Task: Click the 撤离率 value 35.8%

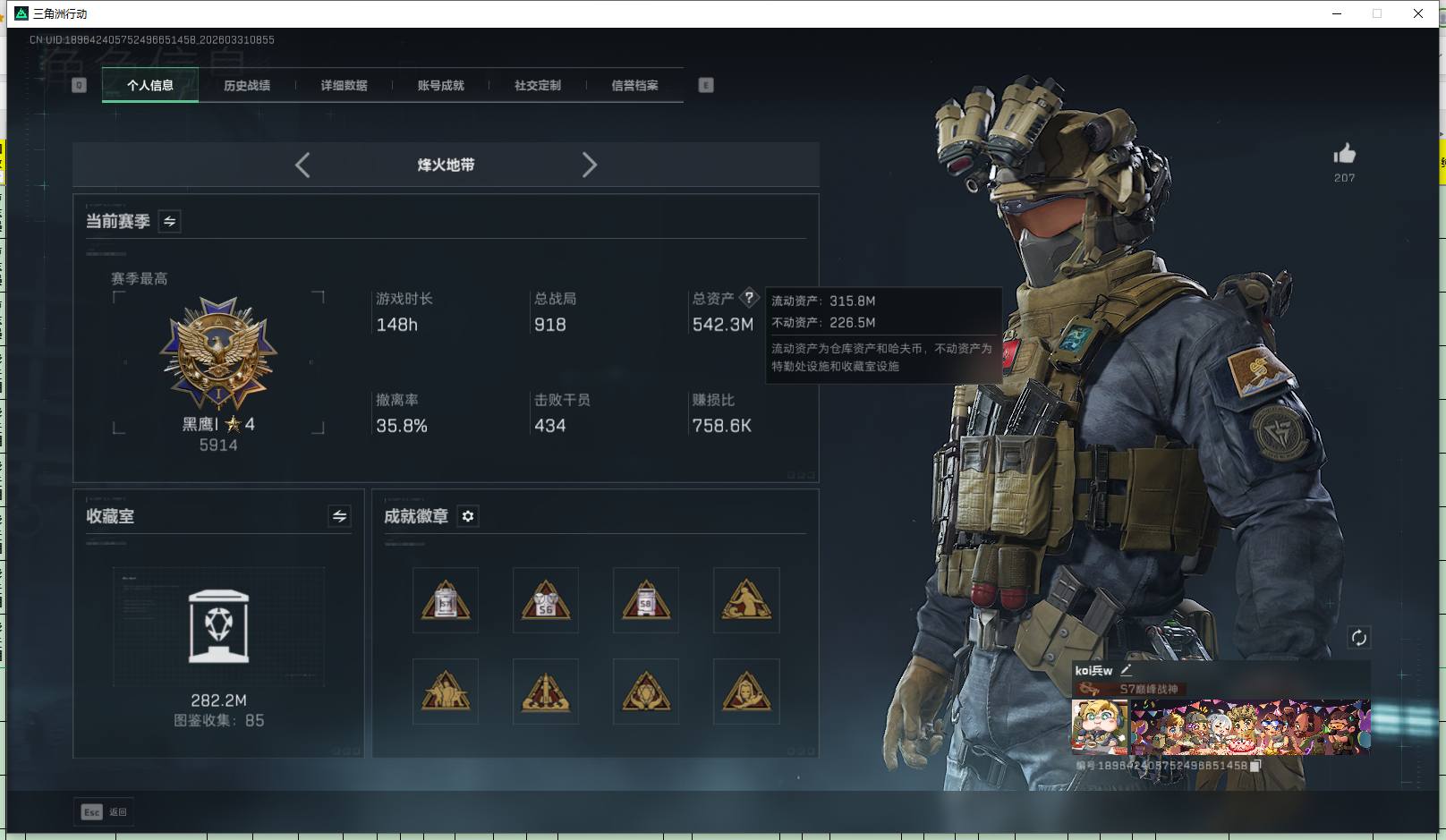Action: click(x=402, y=426)
